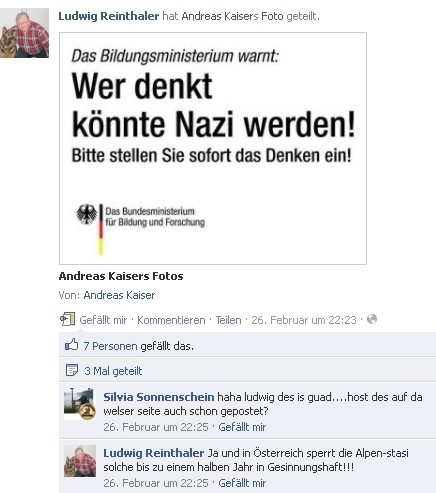Click the globe privacy icon beside the timestamp
Viewport: 436px width, 493px height.
[x=372, y=319]
